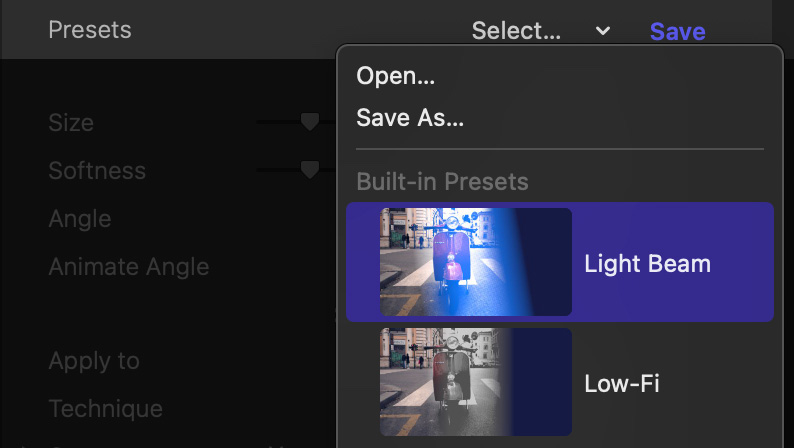Select the Light Beam preset label

pos(647,264)
